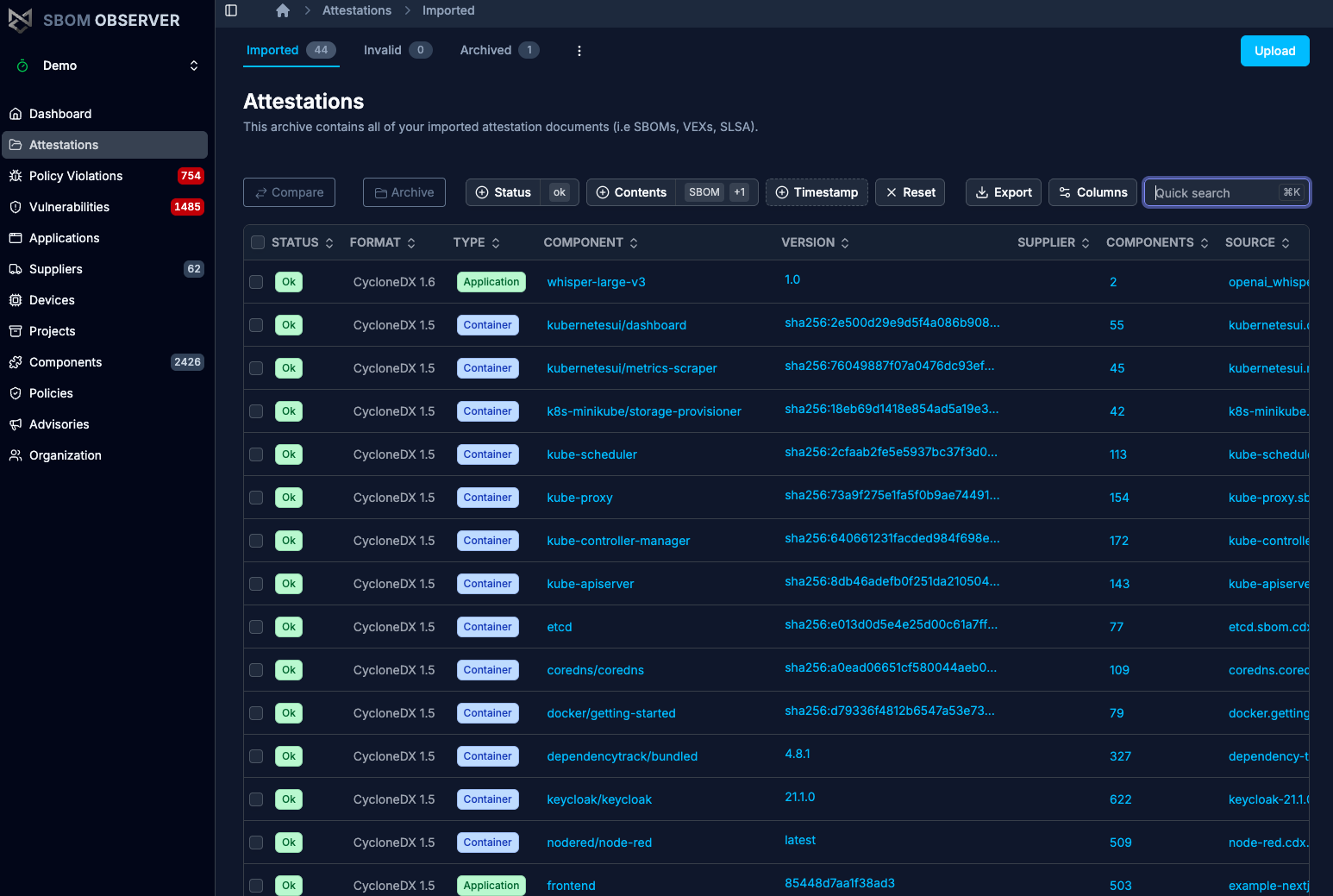Open Advisories in sidebar
1333x896 pixels.
[104, 424]
